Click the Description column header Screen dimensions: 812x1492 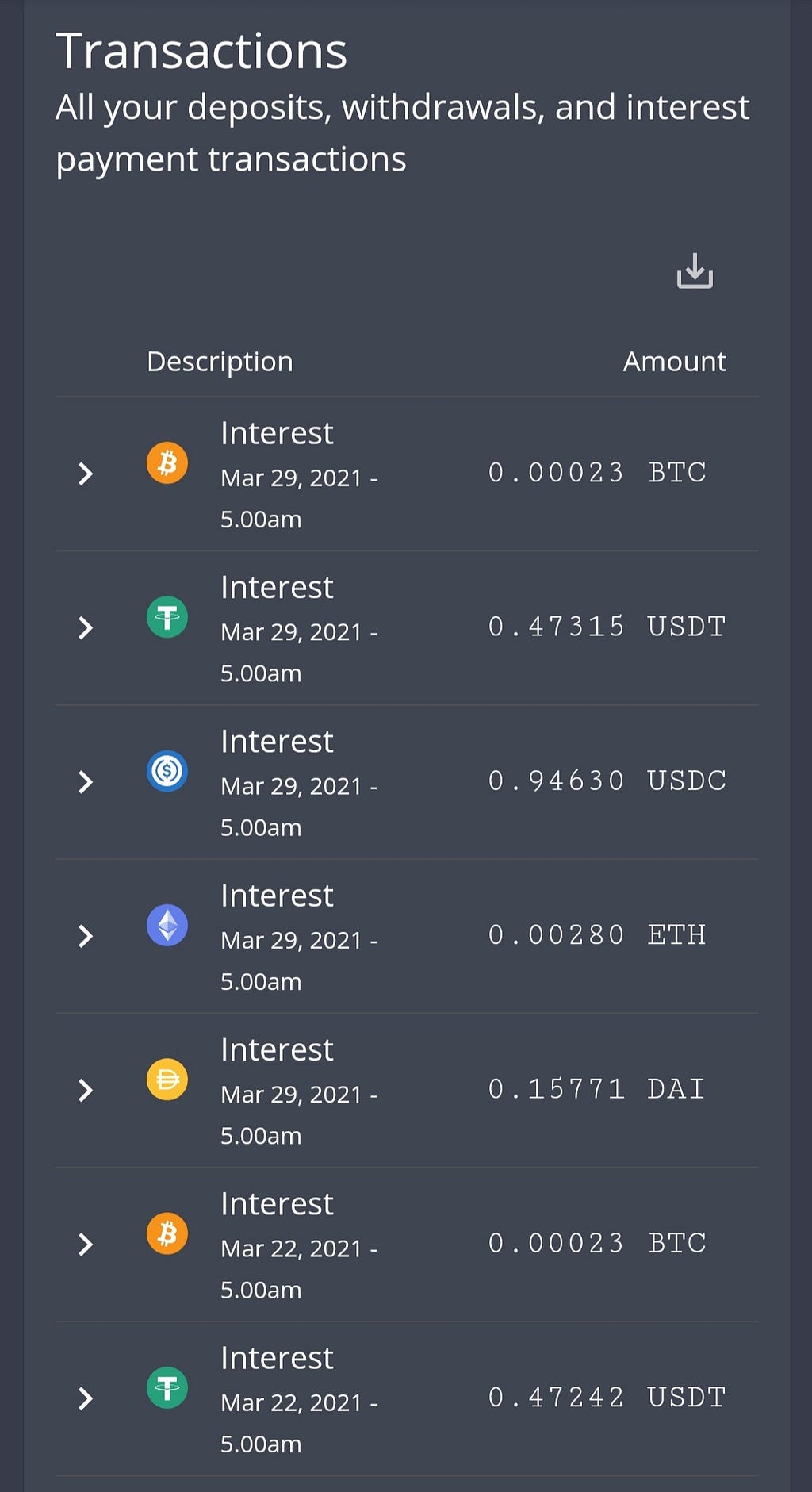click(x=220, y=362)
